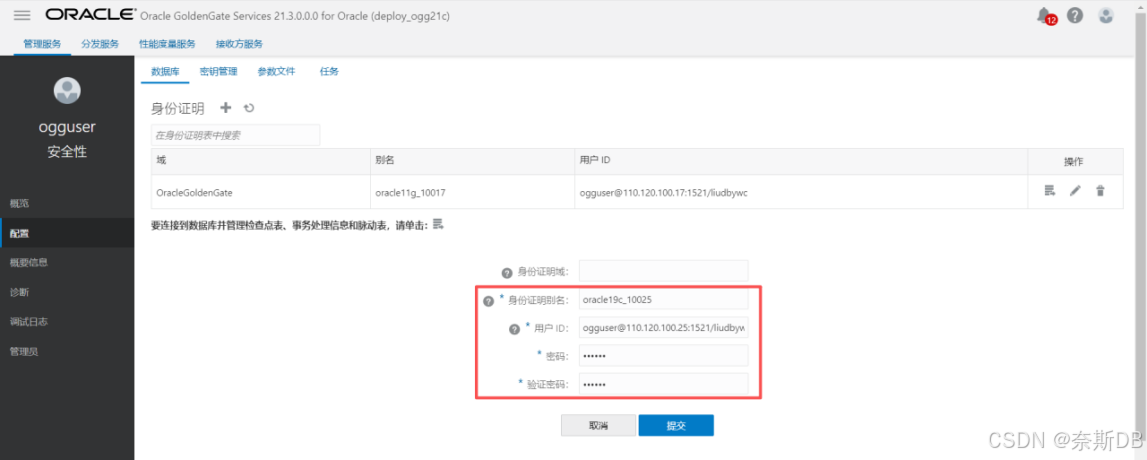Focus the 身份证明别名 field with oracle19c_10025

pyautogui.click(x=663, y=299)
